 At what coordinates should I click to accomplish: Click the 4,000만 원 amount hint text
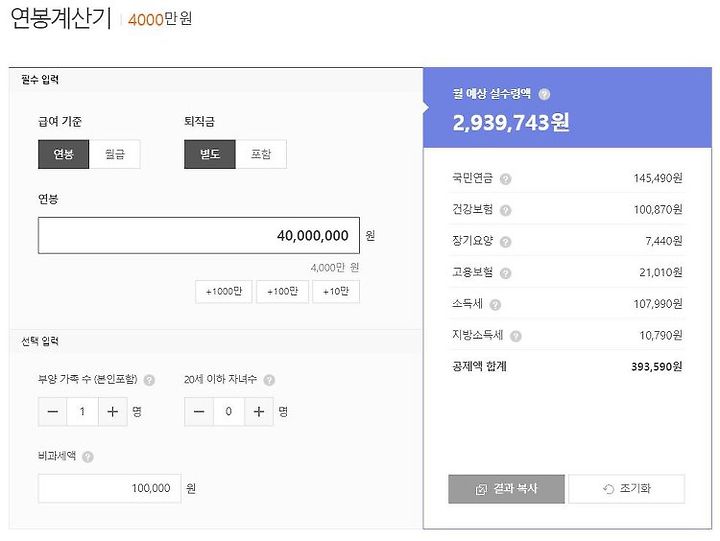(x=335, y=268)
